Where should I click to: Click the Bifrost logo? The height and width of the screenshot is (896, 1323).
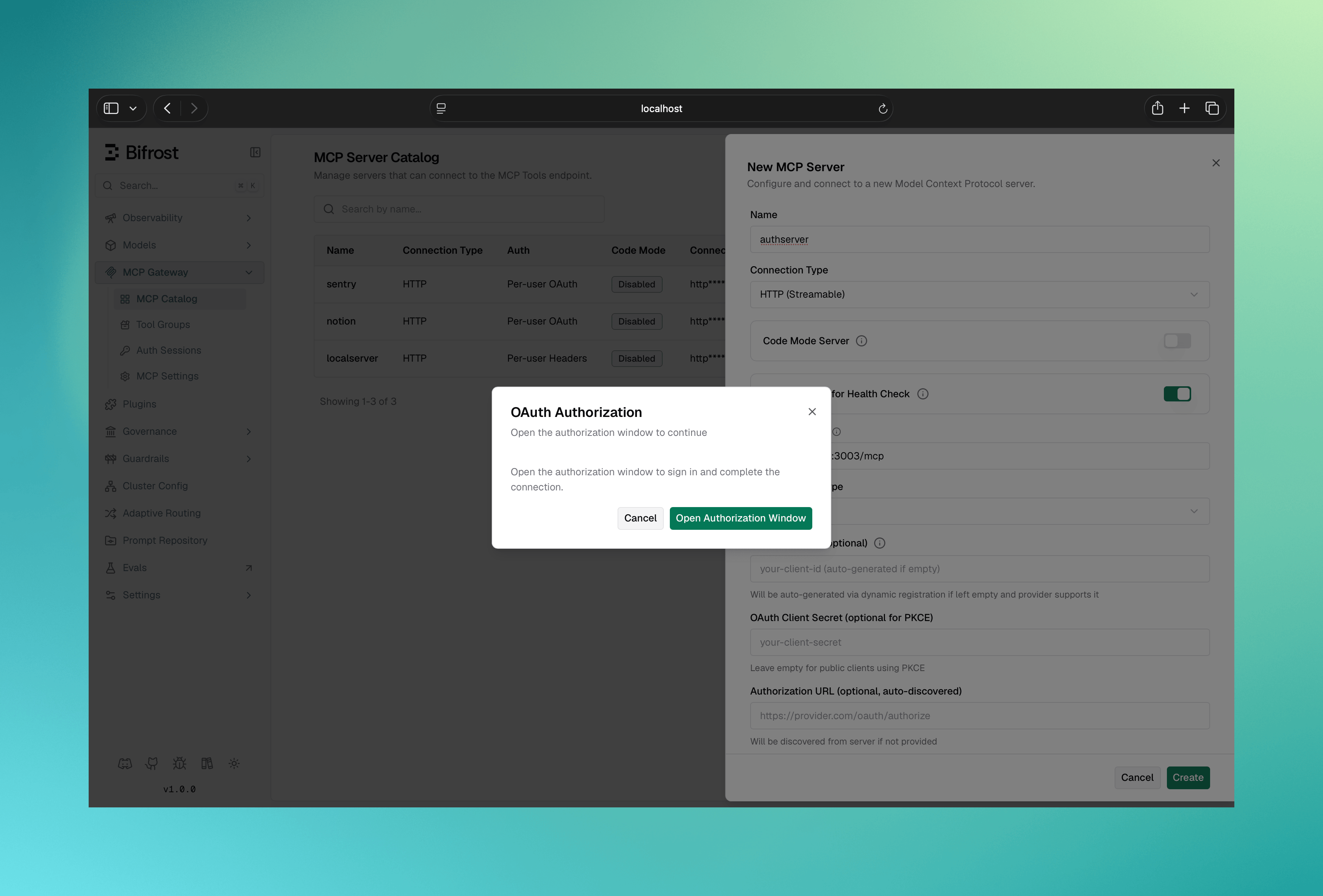(x=141, y=153)
